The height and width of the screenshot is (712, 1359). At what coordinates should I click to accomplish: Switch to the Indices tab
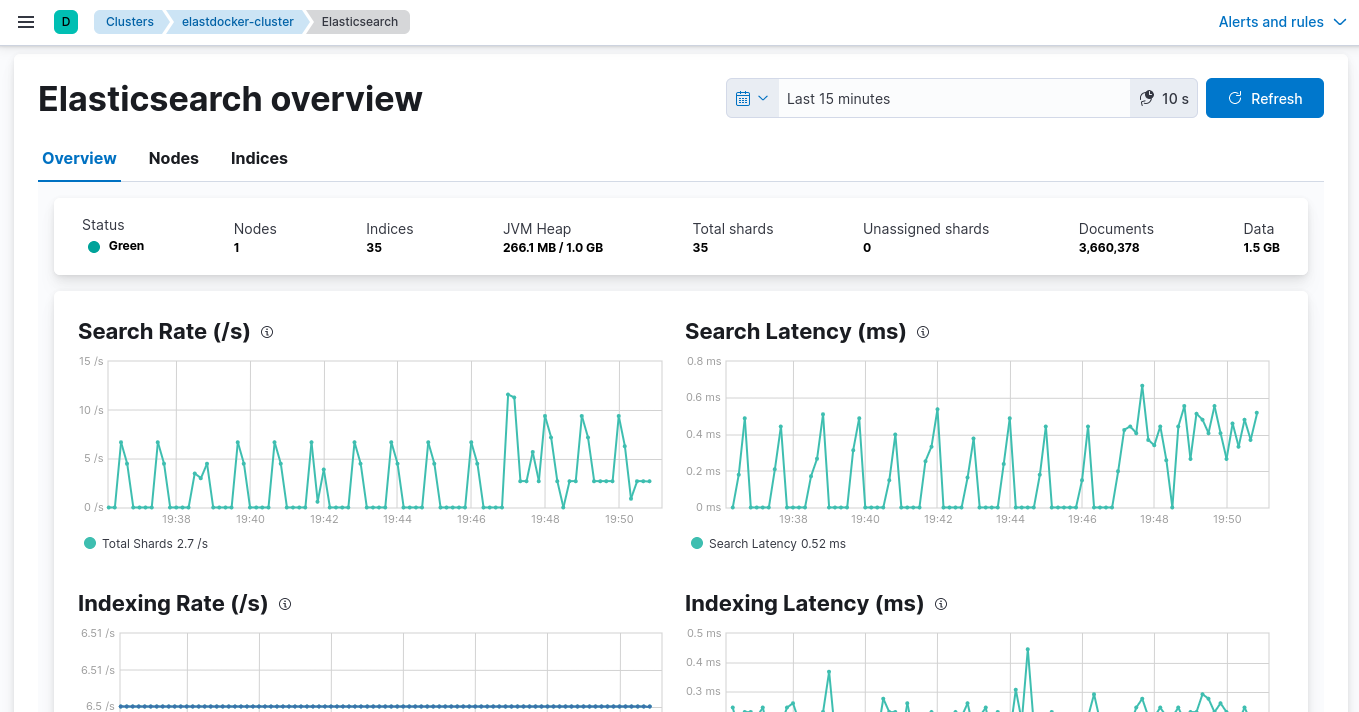(259, 158)
